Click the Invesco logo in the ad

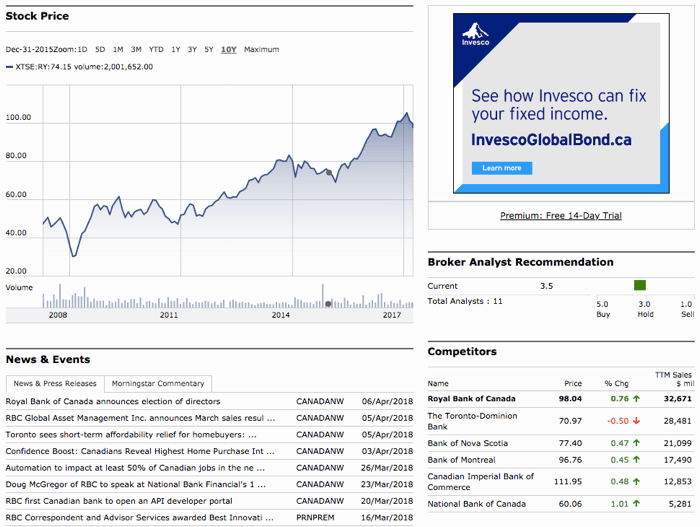click(475, 34)
